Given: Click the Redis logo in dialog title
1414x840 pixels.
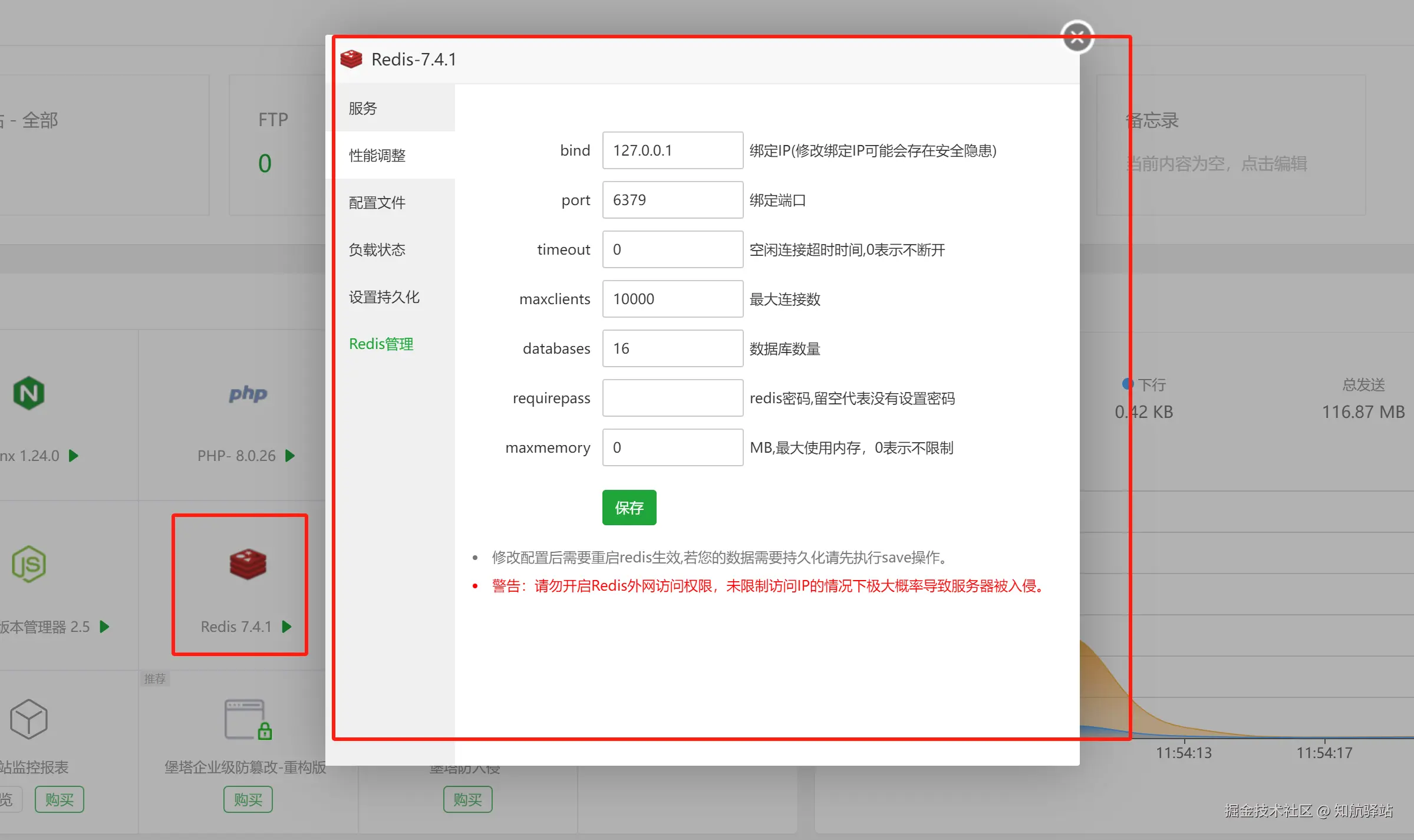Looking at the screenshot, I should [x=351, y=59].
